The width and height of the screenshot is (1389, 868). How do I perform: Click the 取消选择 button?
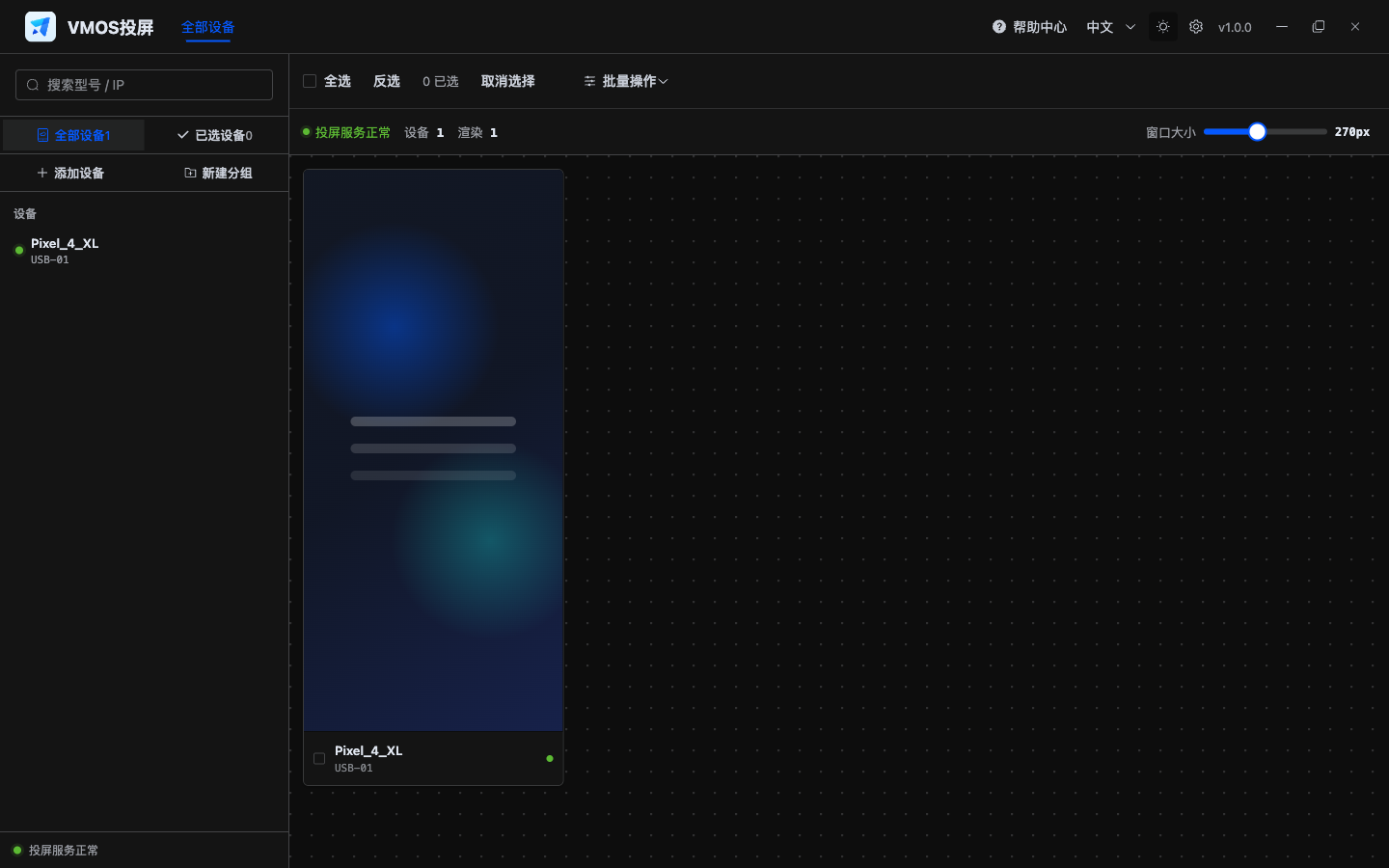(508, 81)
